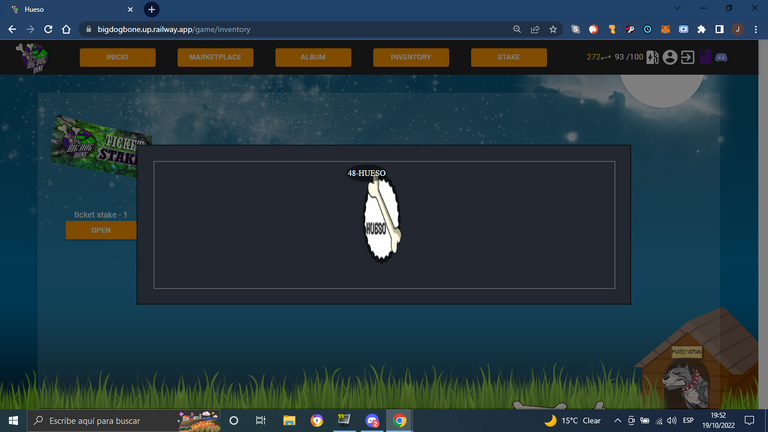Open the user profile account icon
The image size is (768, 432).
[670, 57]
